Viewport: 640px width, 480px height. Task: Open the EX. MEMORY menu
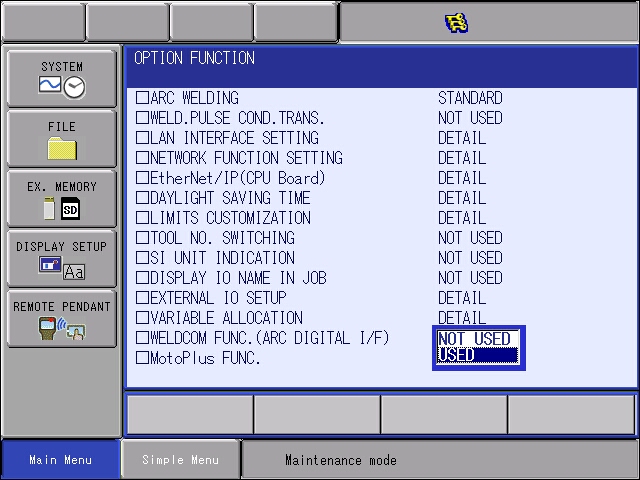tap(62, 199)
